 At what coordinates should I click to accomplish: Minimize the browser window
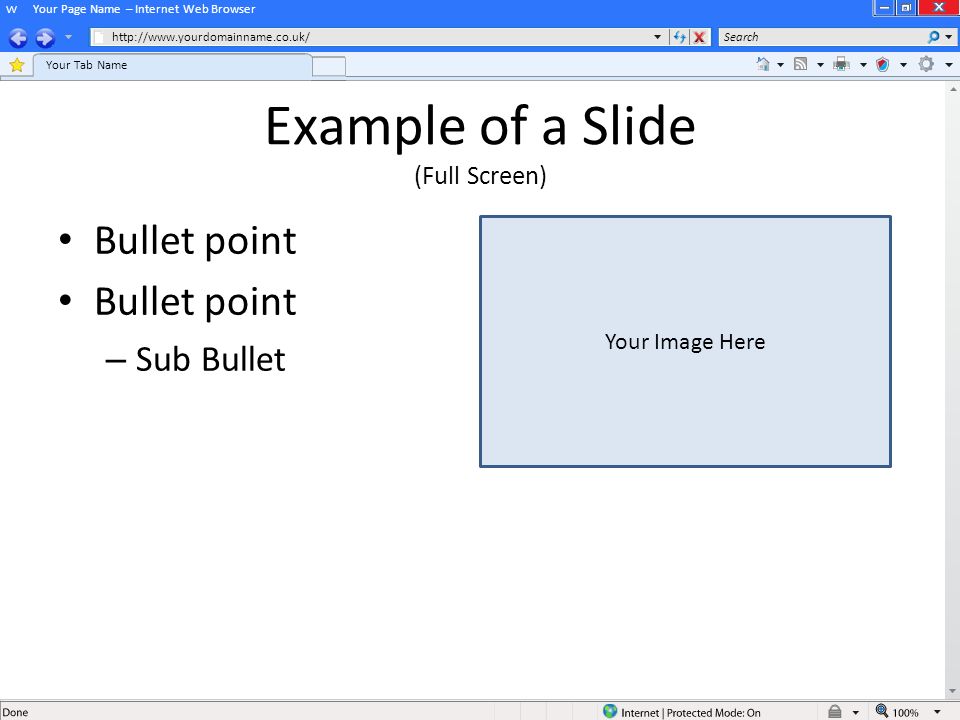[885, 8]
